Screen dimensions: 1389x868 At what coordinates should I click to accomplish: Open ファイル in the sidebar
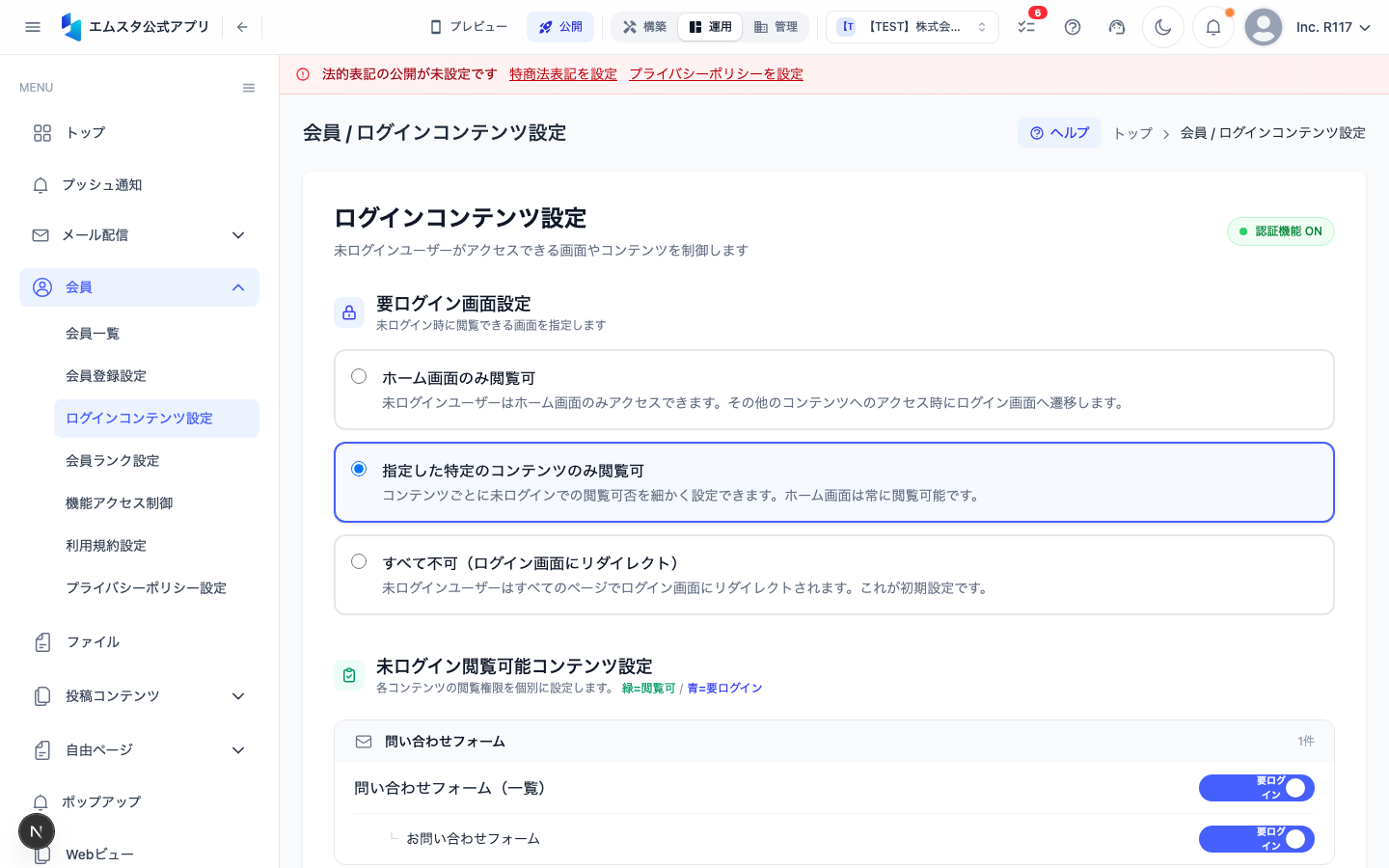(x=139, y=642)
